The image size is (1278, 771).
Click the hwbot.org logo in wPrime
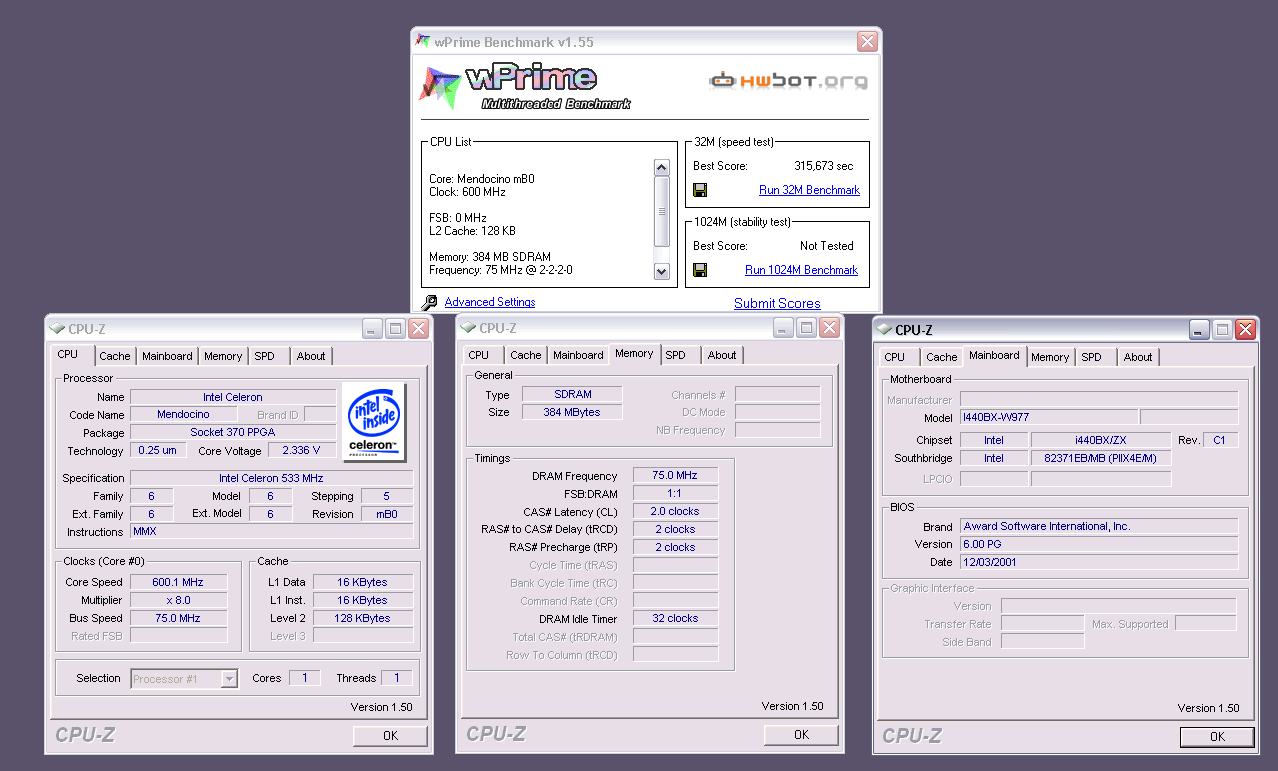(x=788, y=81)
